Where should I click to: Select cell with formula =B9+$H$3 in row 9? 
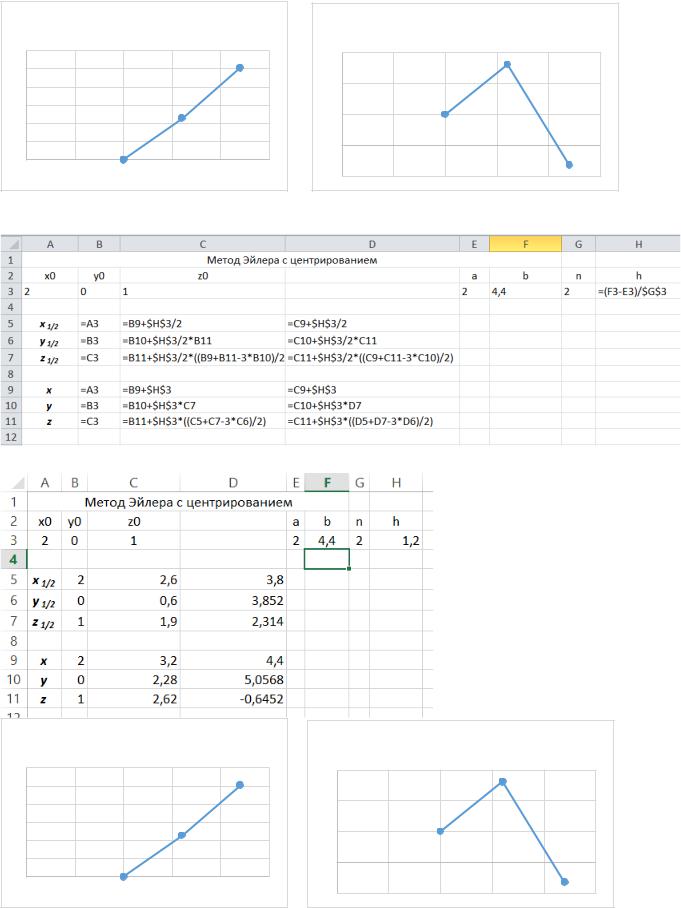(202, 390)
